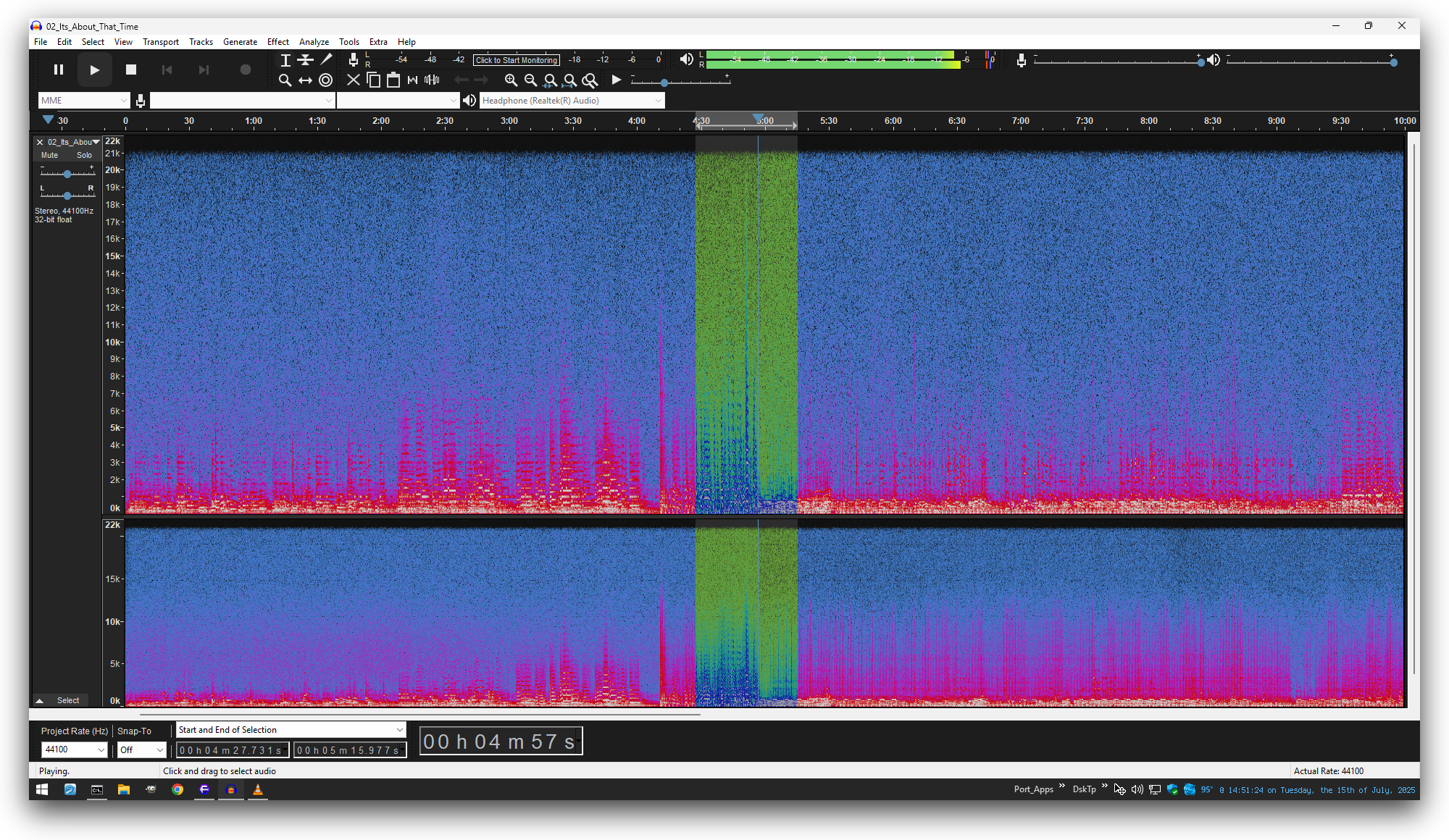Click the Redo arrow
The width and height of the screenshot is (1449, 840).
click(x=480, y=80)
